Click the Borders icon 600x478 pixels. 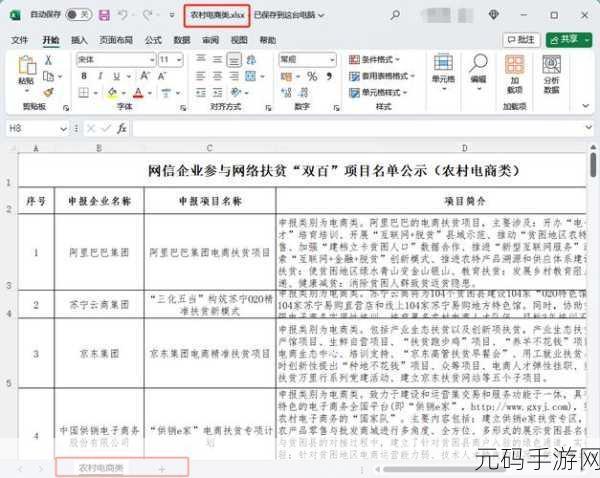click(x=84, y=93)
